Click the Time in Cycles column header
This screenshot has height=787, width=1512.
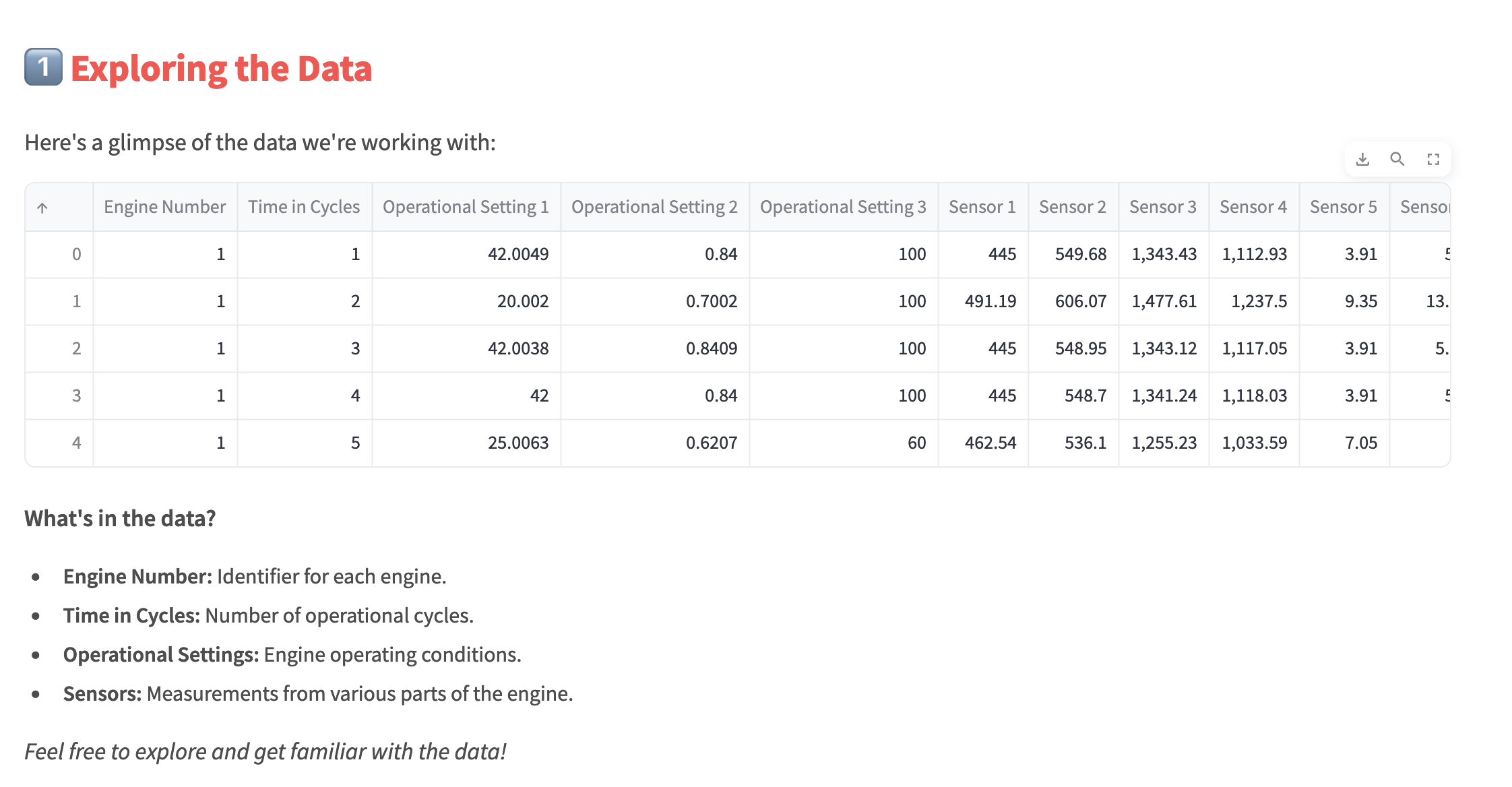(304, 207)
